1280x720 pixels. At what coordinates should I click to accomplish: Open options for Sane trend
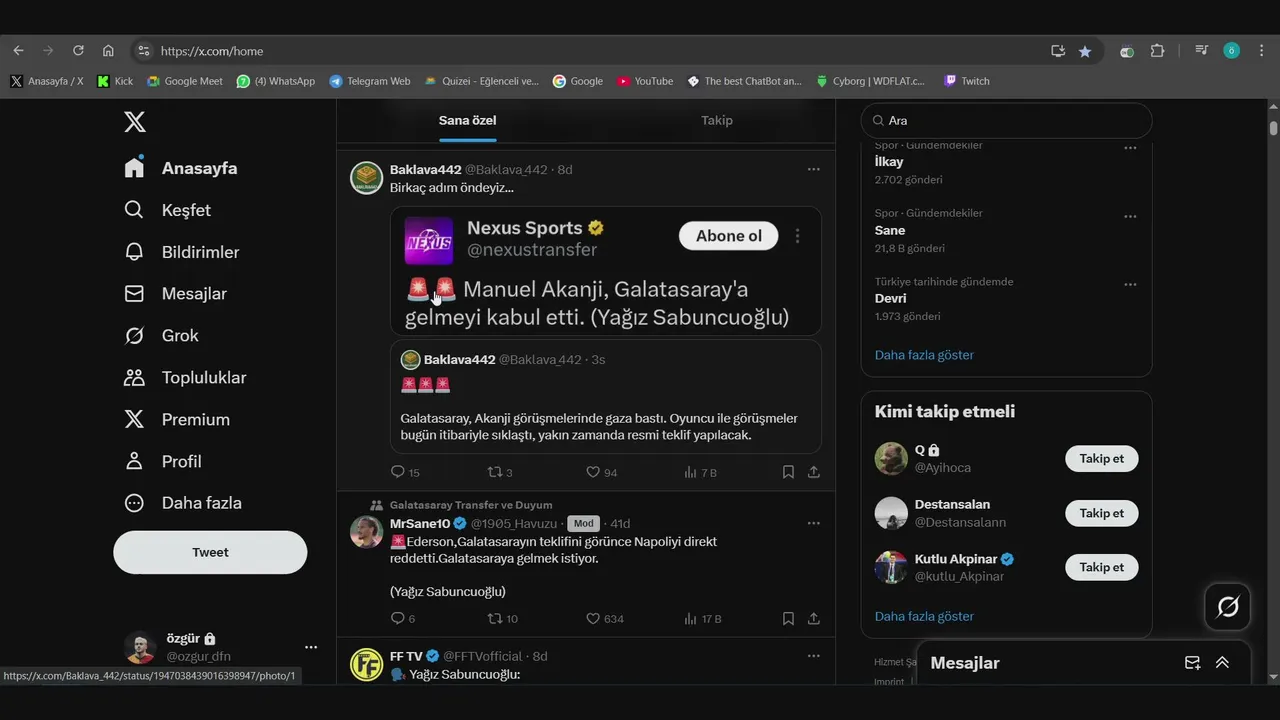click(1130, 216)
